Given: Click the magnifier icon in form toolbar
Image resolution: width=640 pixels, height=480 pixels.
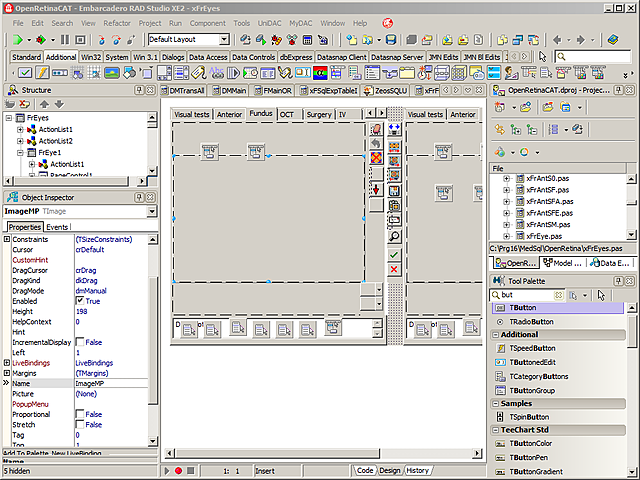Looking at the screenshot, I should pyautogui.click(x=394, y=237).
